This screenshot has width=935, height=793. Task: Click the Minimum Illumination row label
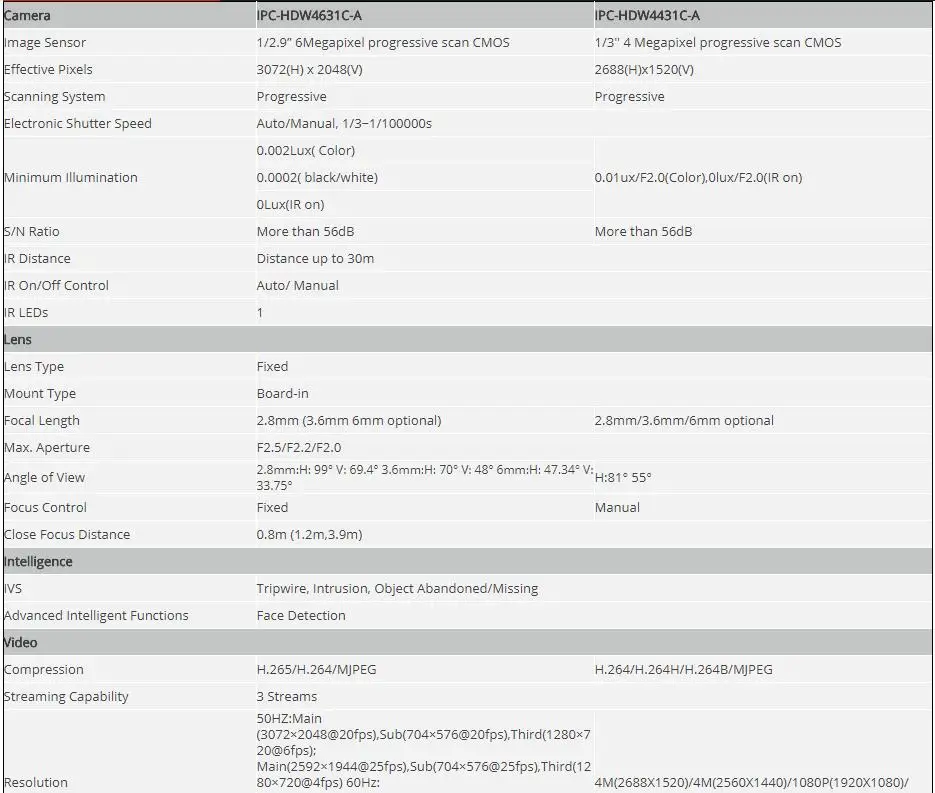(x=70, y=178)
